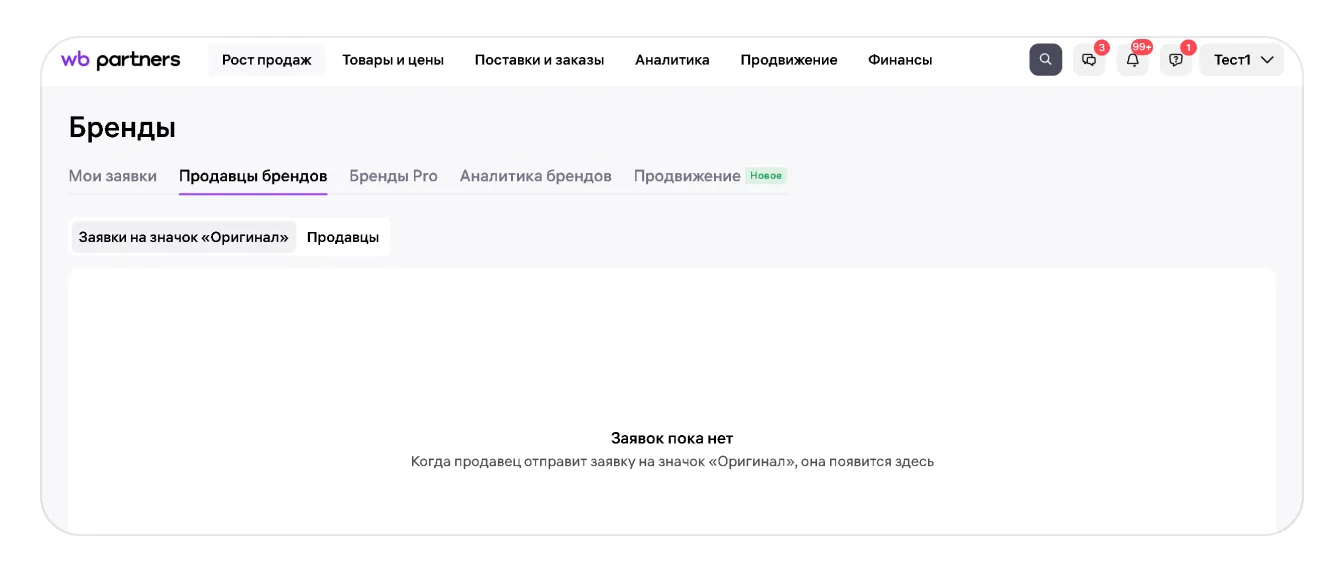This screenshot has width=1344, height=572.
Task: Open the Продвижение tab marked Новое
Action: (x=688, y=176)
